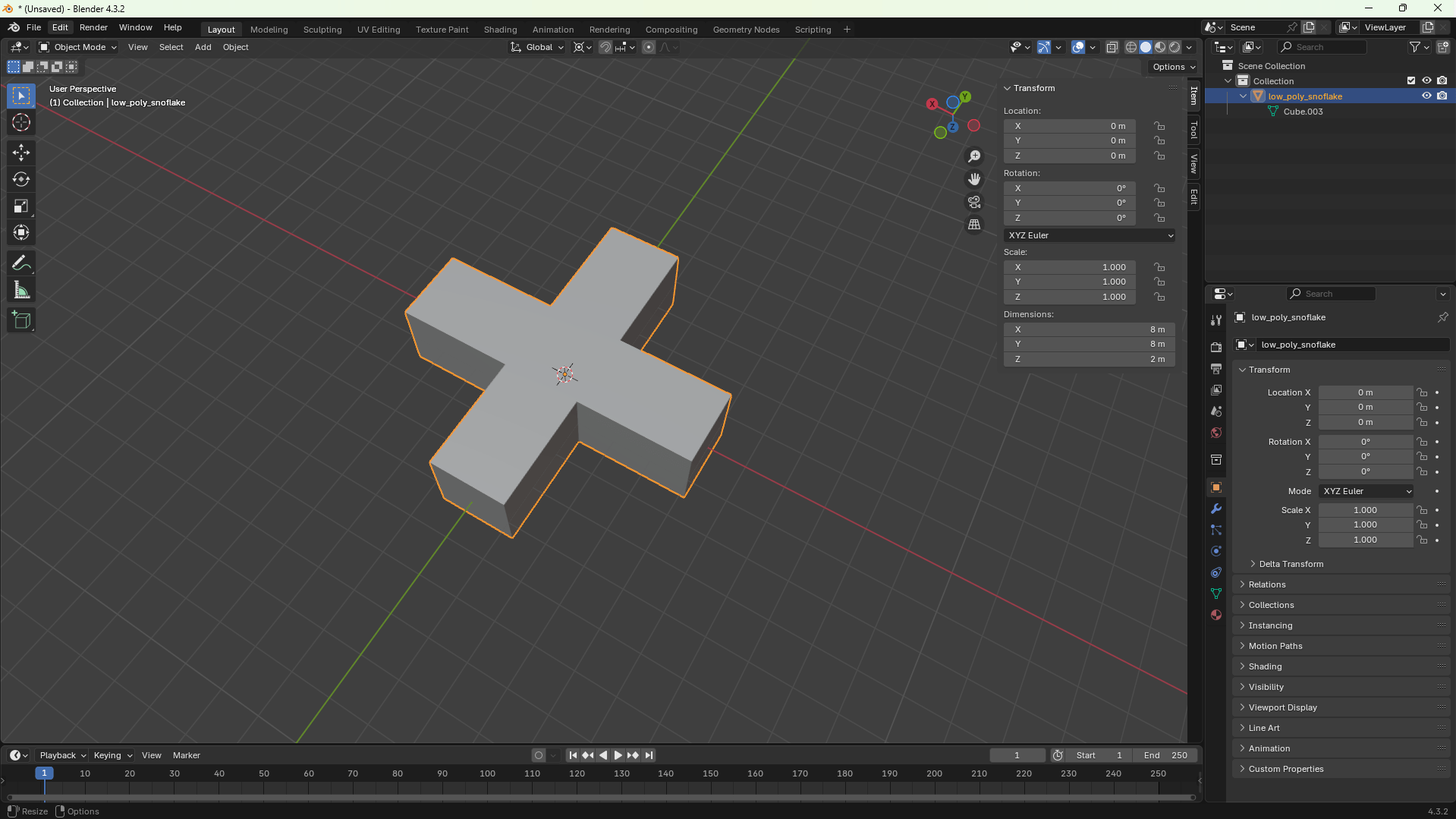The width and height of the screenshot is (1456, 819).
Task: Select the 3D Cursor tool
Action: click(21, 122)
